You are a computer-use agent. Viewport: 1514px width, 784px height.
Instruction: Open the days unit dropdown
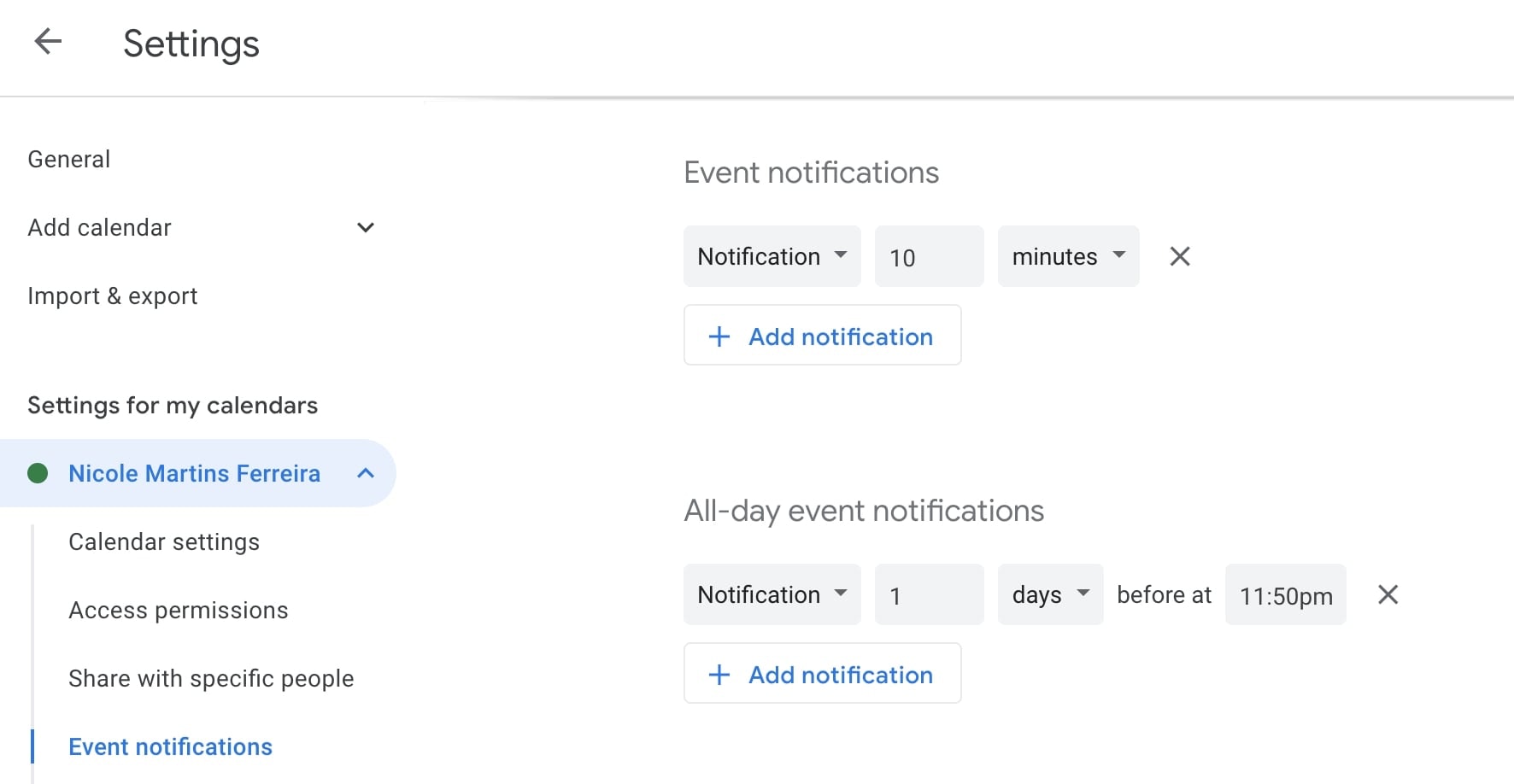pos(1050,594)
